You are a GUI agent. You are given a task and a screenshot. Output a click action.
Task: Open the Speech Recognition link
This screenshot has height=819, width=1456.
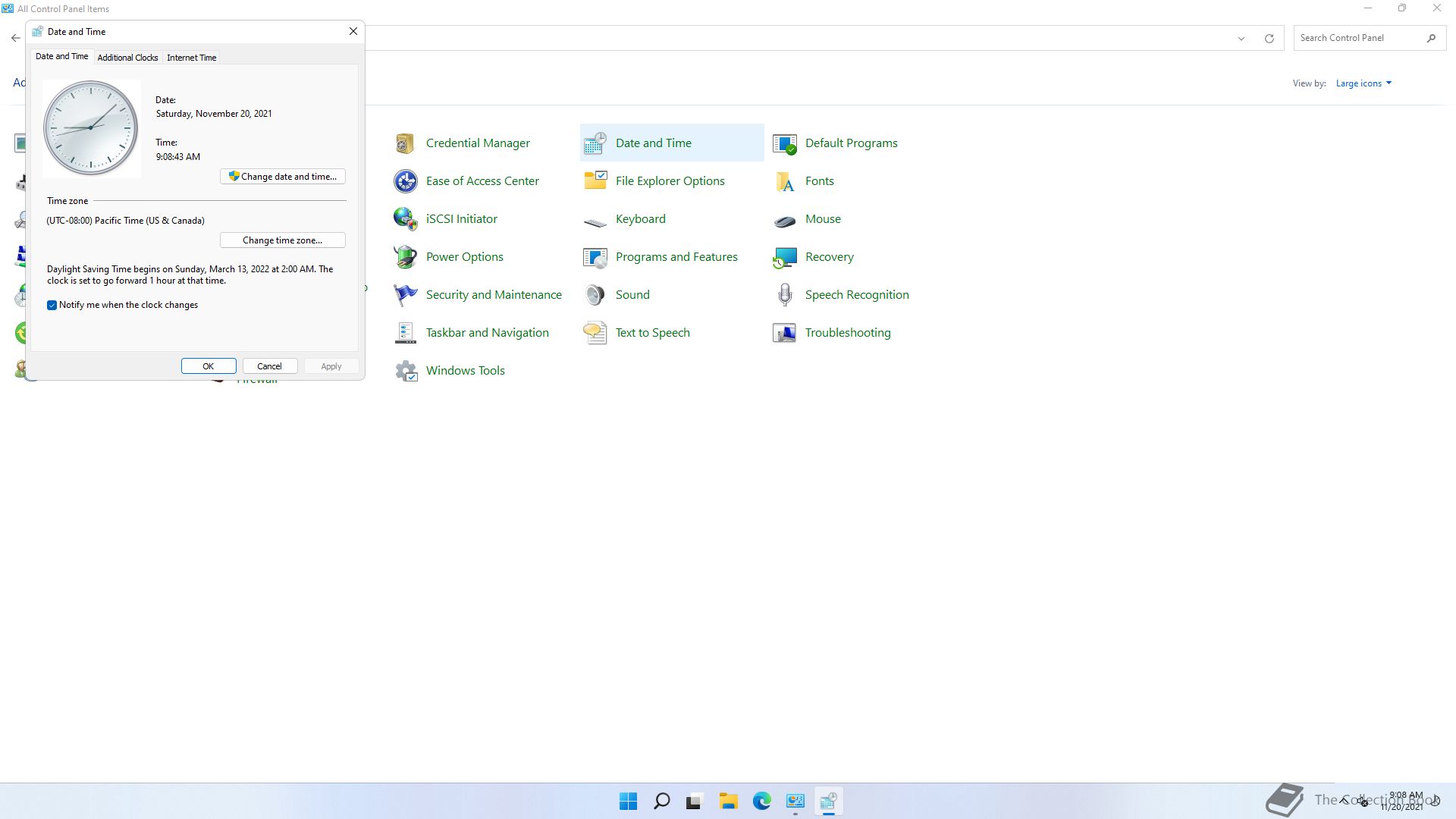[857, 294]
